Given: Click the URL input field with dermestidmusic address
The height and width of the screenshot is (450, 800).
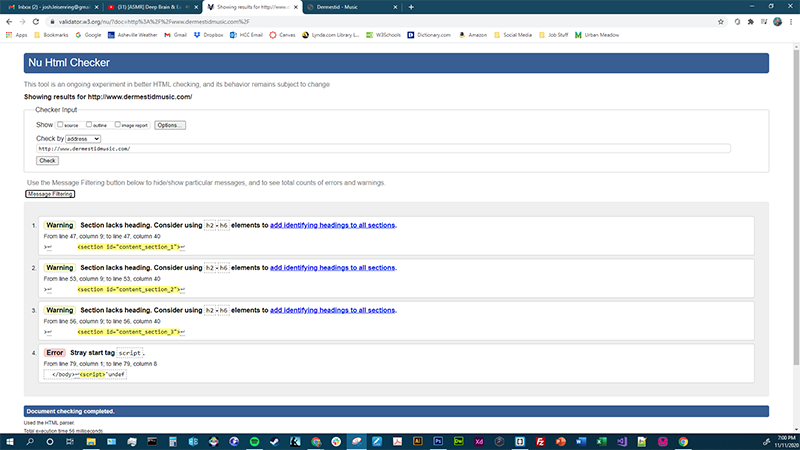Looking at the screenshot, I should coord(383,148).
